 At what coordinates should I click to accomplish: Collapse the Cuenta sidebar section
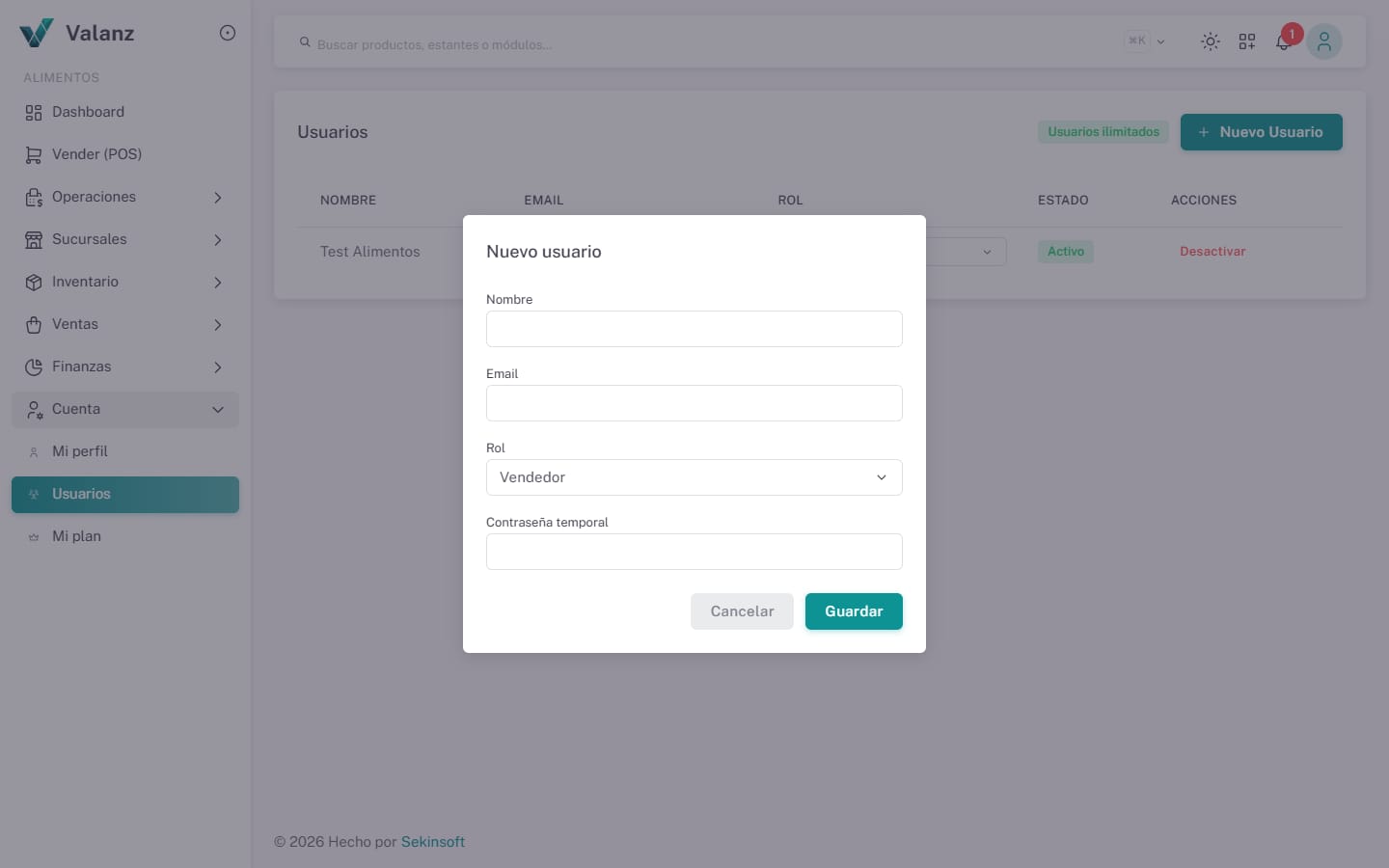[125, 409]
